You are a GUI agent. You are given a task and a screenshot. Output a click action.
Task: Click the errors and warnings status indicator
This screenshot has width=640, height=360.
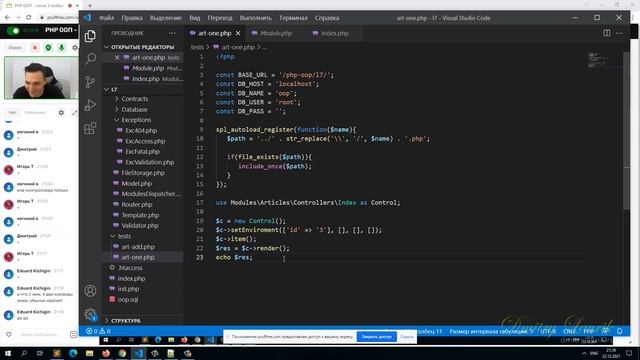pos(98,331)
